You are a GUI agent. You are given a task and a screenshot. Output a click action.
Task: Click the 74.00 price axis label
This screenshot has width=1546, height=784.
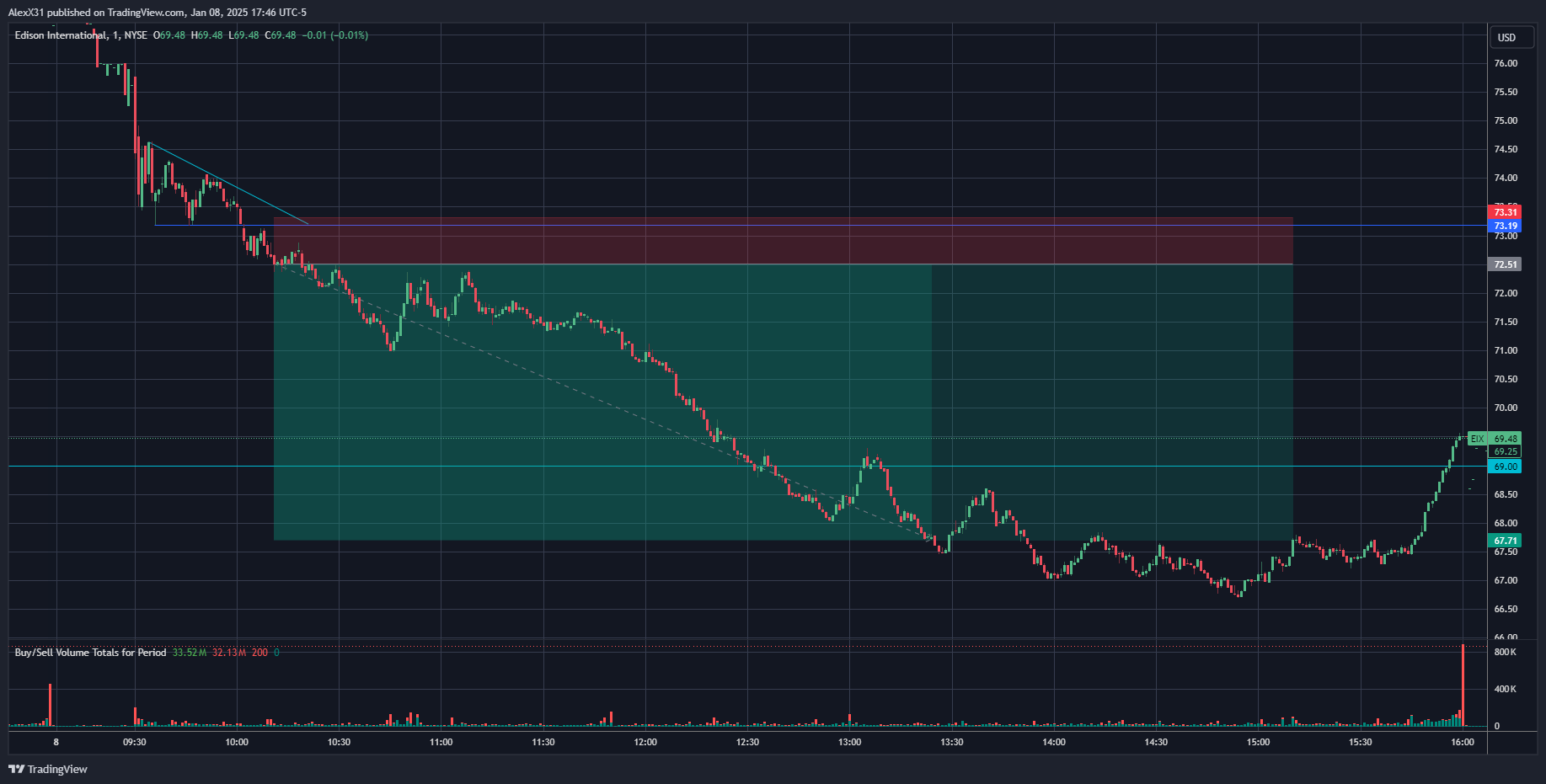coord(1506,178)
